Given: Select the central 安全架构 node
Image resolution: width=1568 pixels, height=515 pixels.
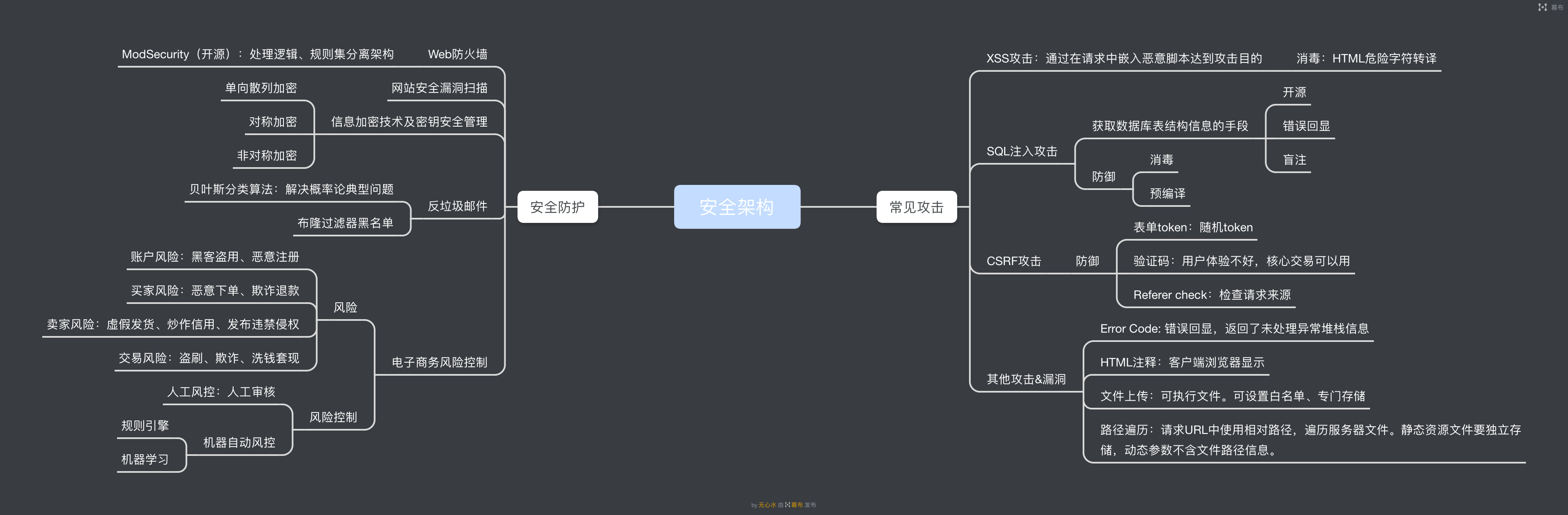Looking at the screenshot, I should click(737, 207).
